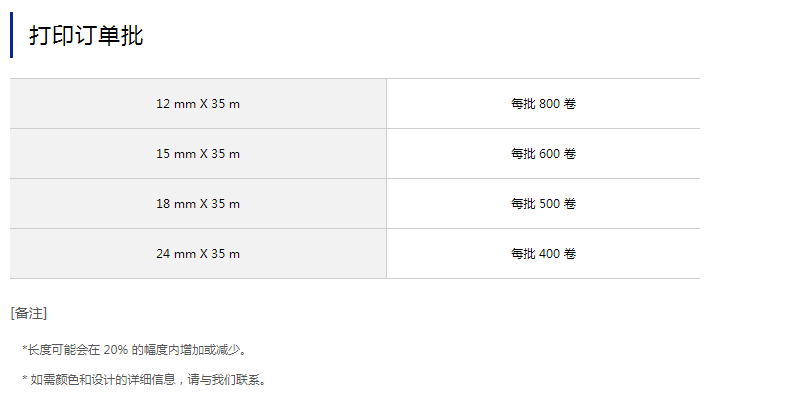Click the word 长度 in first note
The width and height of the screenshot is (801, 400).
38,350
